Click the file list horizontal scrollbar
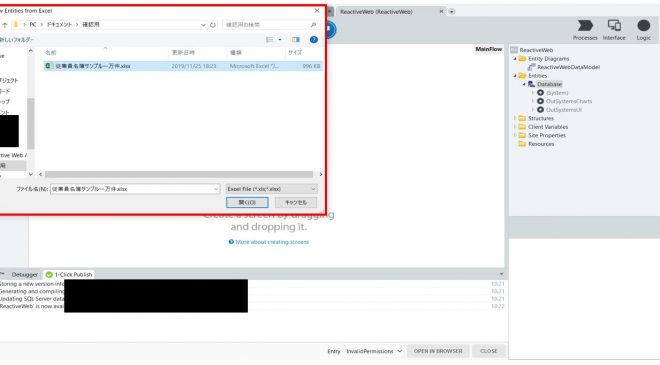 tap(179, 174)
